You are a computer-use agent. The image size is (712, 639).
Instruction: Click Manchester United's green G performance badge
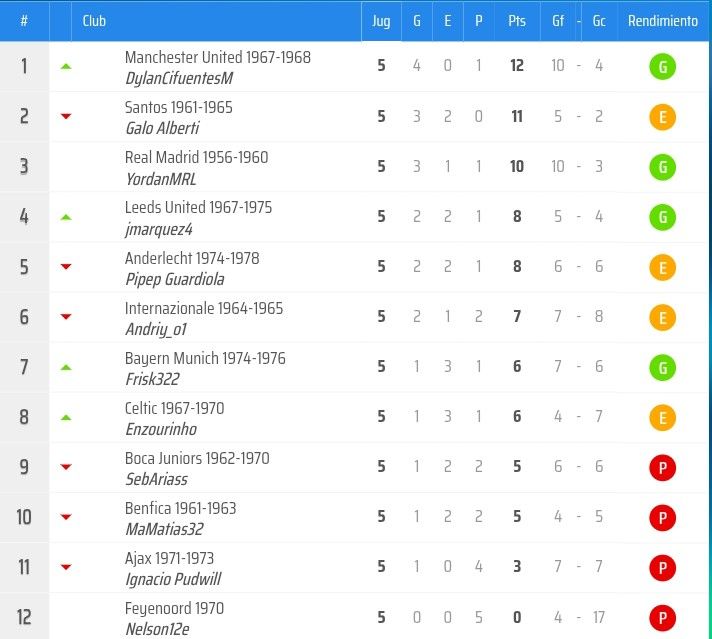tap(663, 67)
